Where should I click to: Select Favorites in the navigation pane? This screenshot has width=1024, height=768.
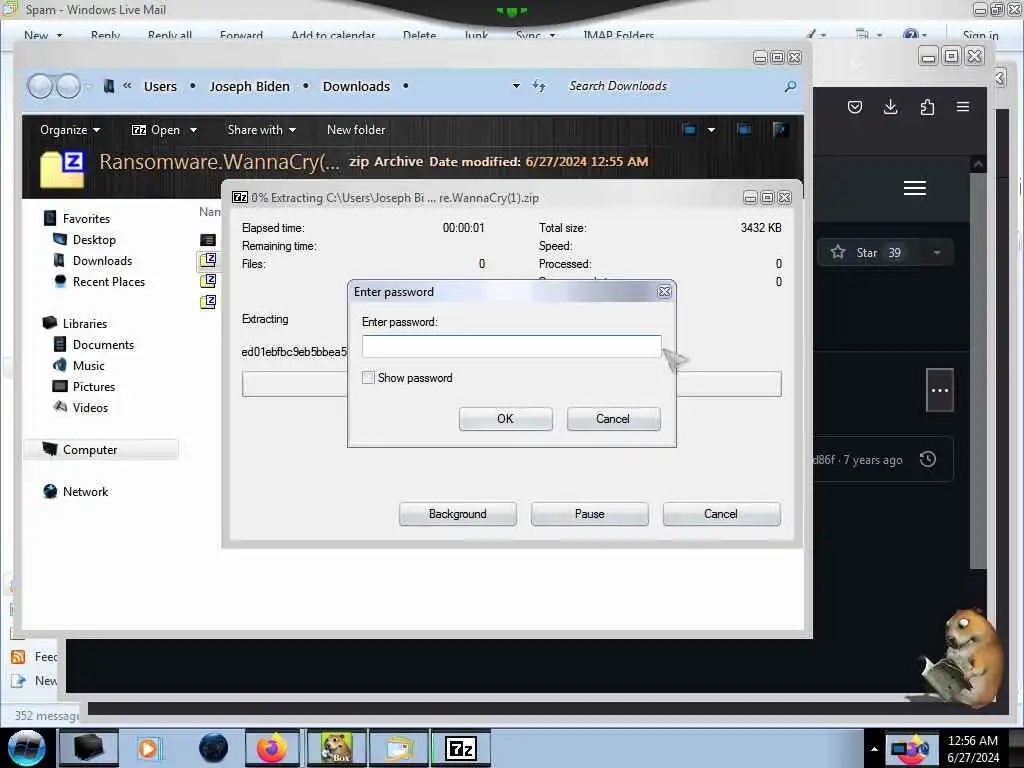[86, 219]
